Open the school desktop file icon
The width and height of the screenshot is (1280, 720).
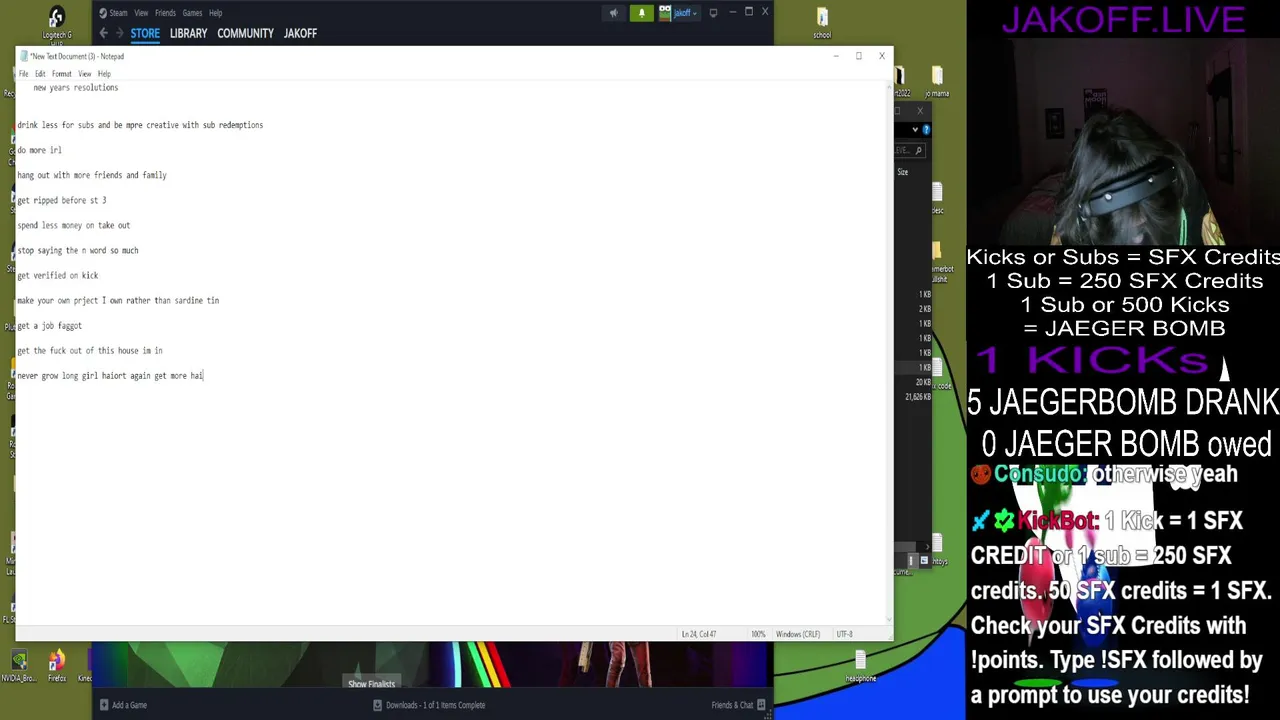822,24
